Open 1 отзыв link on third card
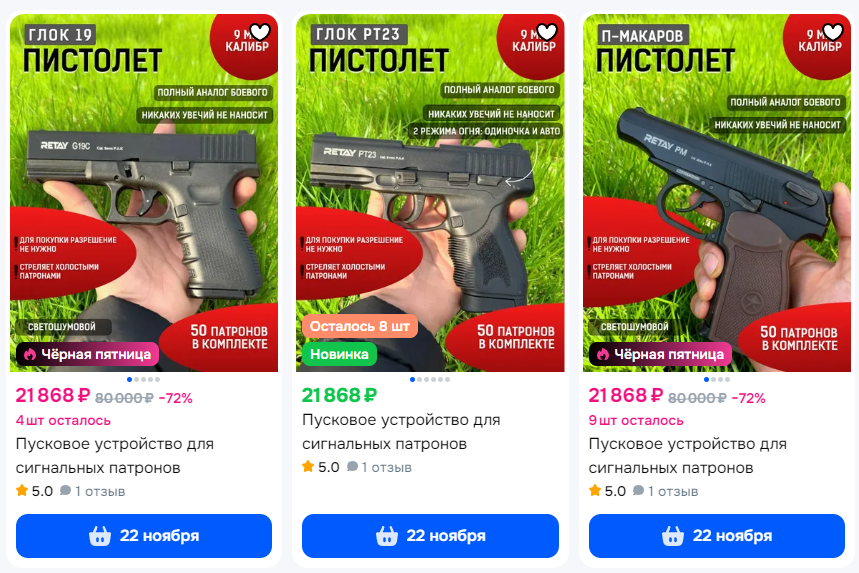The width and height of the screenshot is (859, 573). (x=673, y=491)
